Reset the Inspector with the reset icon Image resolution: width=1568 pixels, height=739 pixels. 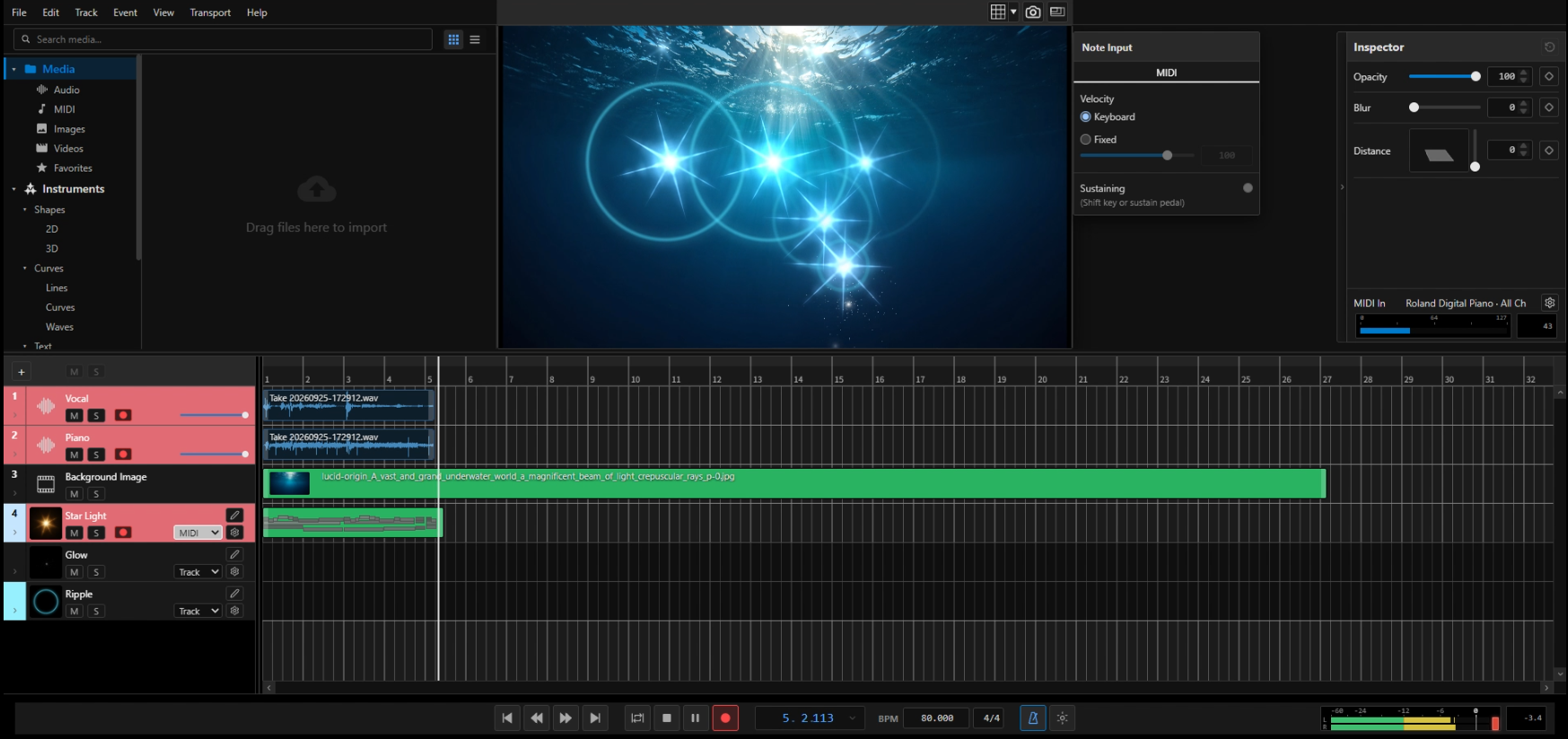[x=1549, y=47]
